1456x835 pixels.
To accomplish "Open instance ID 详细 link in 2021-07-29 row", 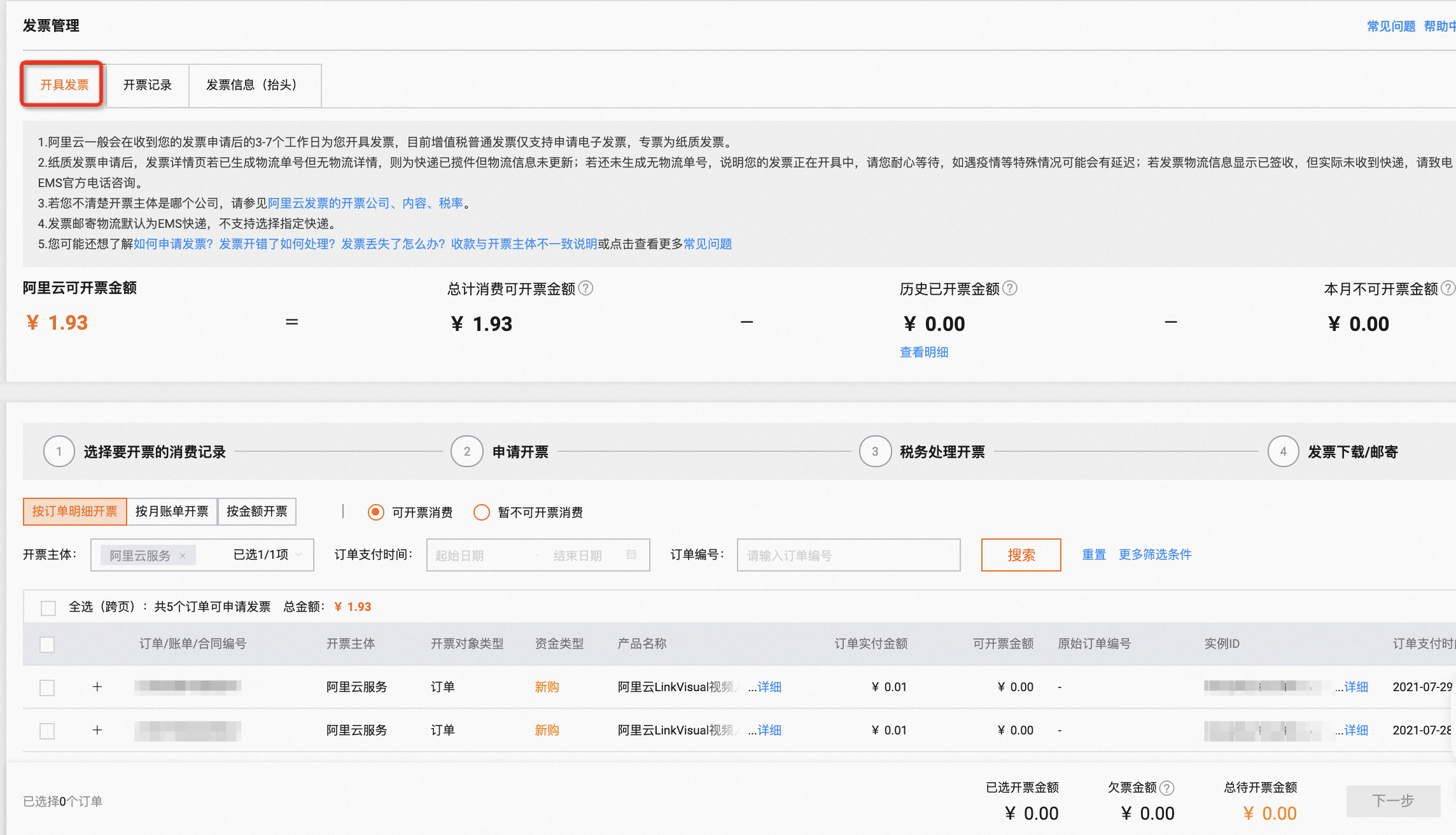I will coord(1356,687).
